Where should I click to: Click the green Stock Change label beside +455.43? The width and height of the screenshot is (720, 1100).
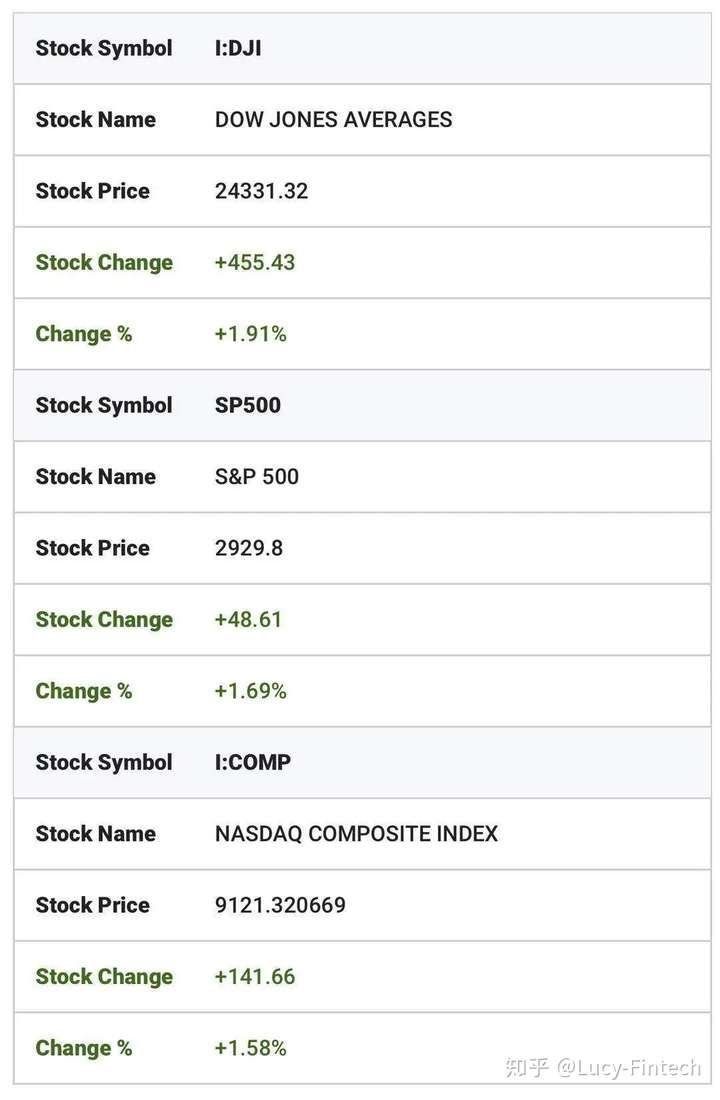(104, 262)
